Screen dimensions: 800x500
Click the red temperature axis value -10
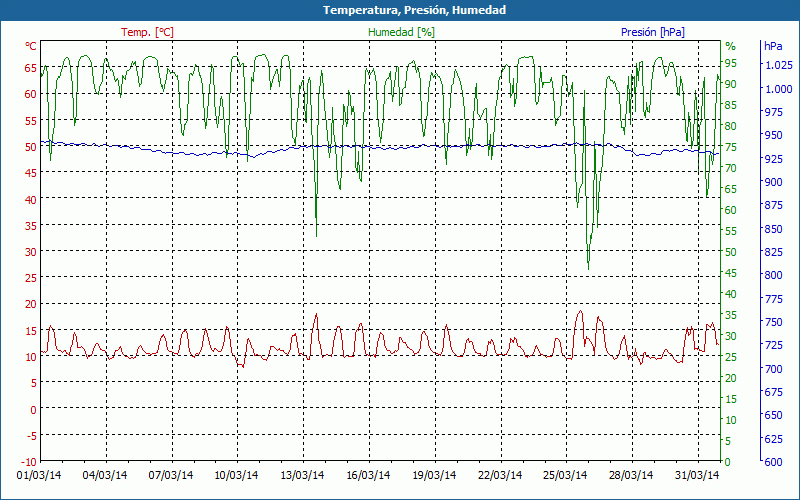pyautogui.click(x=30, y=462)
